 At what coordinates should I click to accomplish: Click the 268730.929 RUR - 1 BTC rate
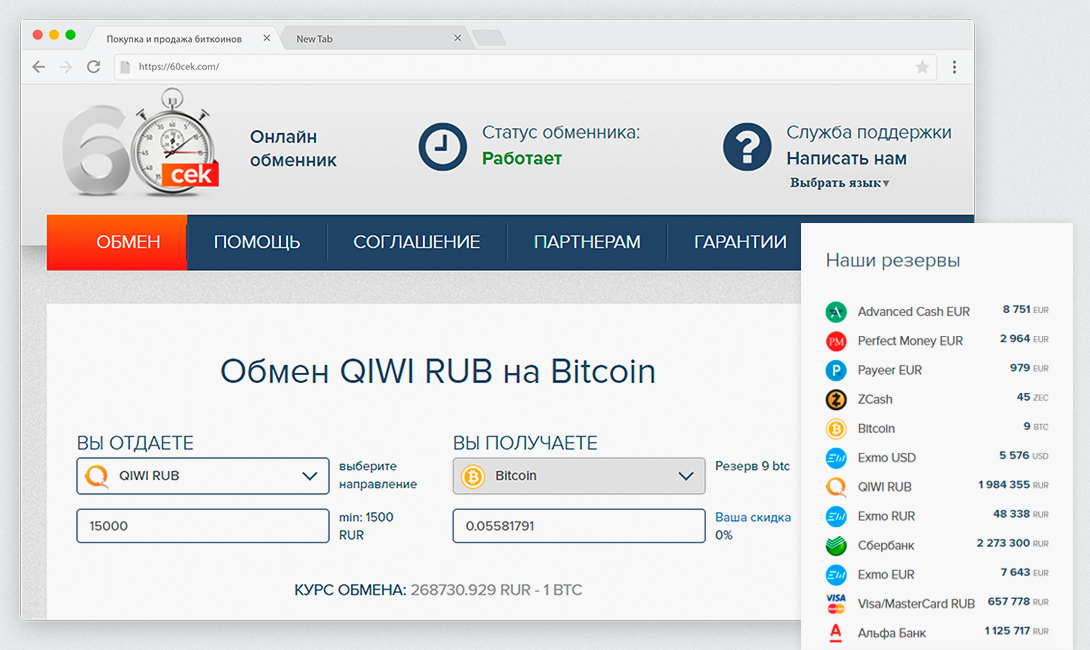(x=496, y=590)
